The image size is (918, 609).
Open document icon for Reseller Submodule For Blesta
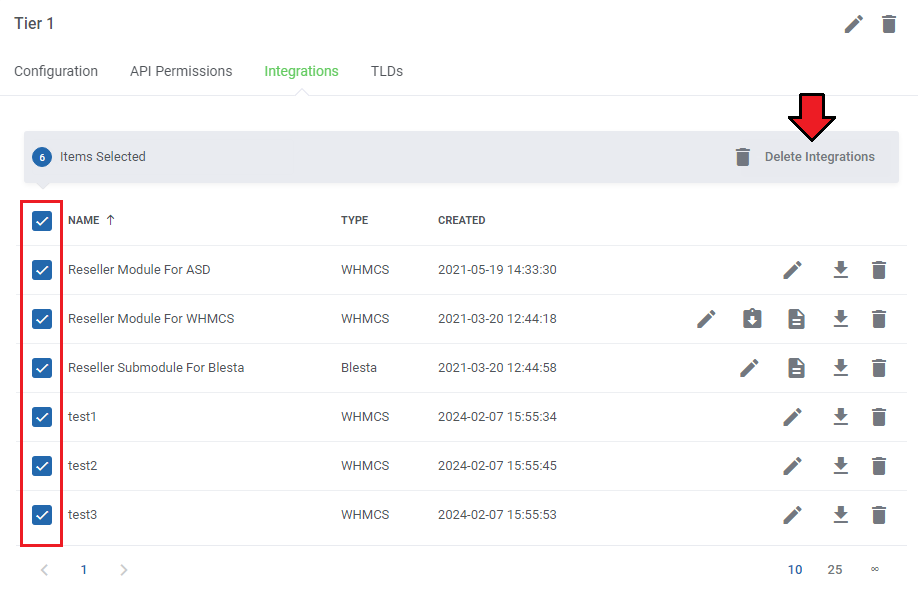796,368
